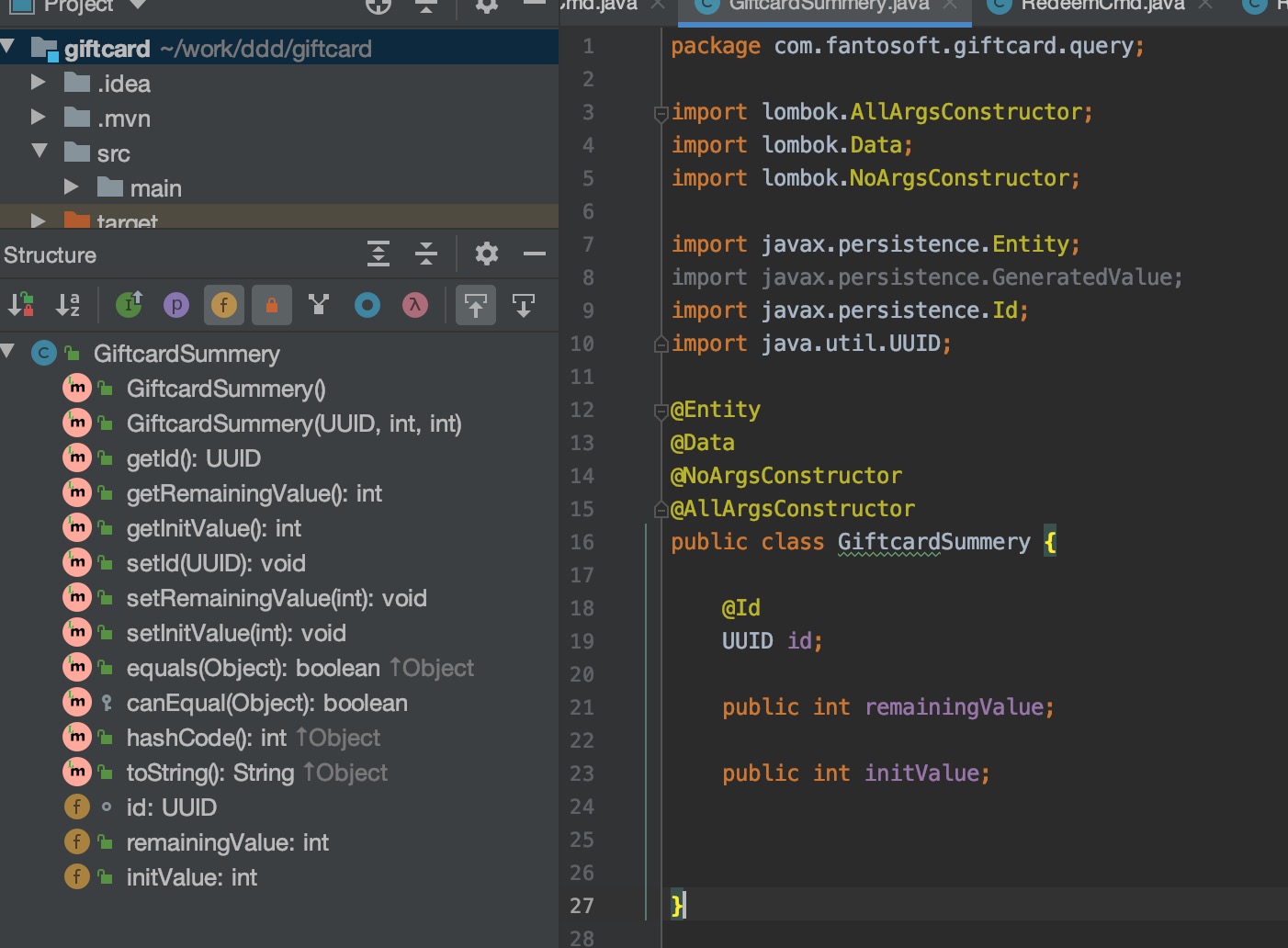Click the Structure panel title
The image size is (1288, 948).
[50, 255]
